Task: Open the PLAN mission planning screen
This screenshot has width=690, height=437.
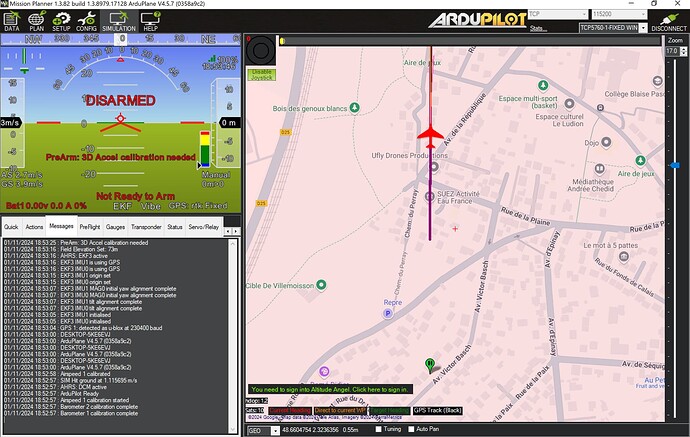Action: (x=37, y=21)
